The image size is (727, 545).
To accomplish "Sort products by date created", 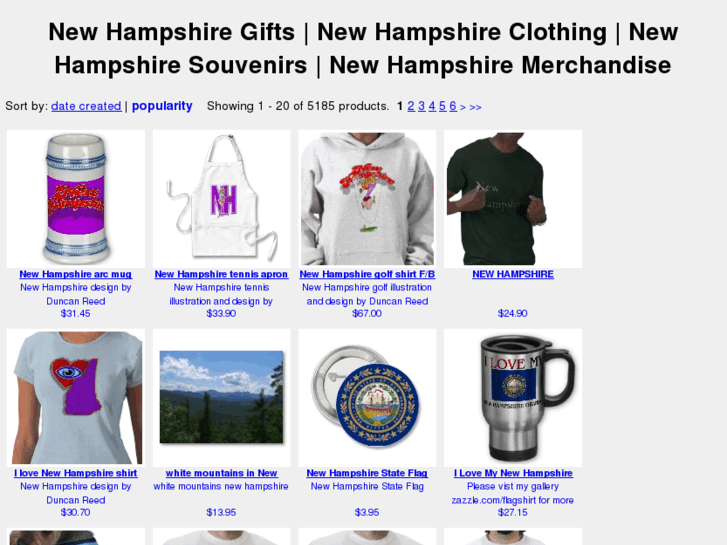I will [x=86, y=106].
